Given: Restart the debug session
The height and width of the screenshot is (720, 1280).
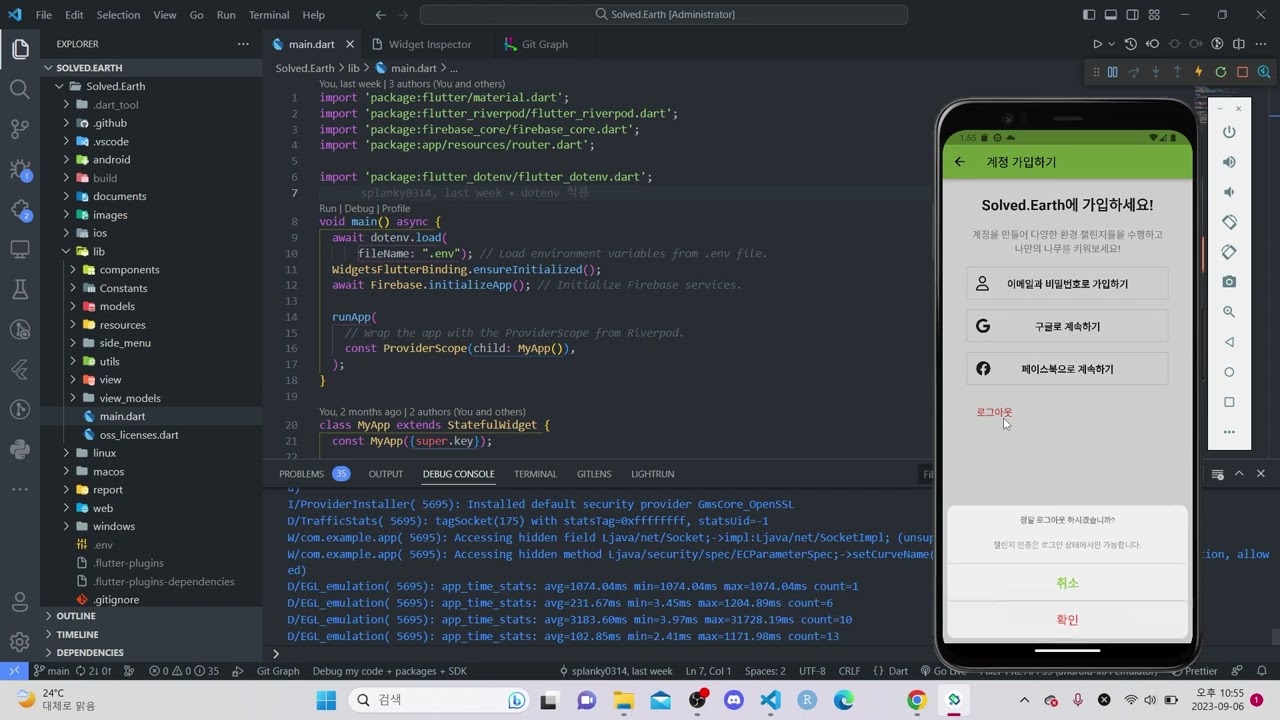Looking at the screenshot, I should pyautogui.click(x=1221, y=72).
